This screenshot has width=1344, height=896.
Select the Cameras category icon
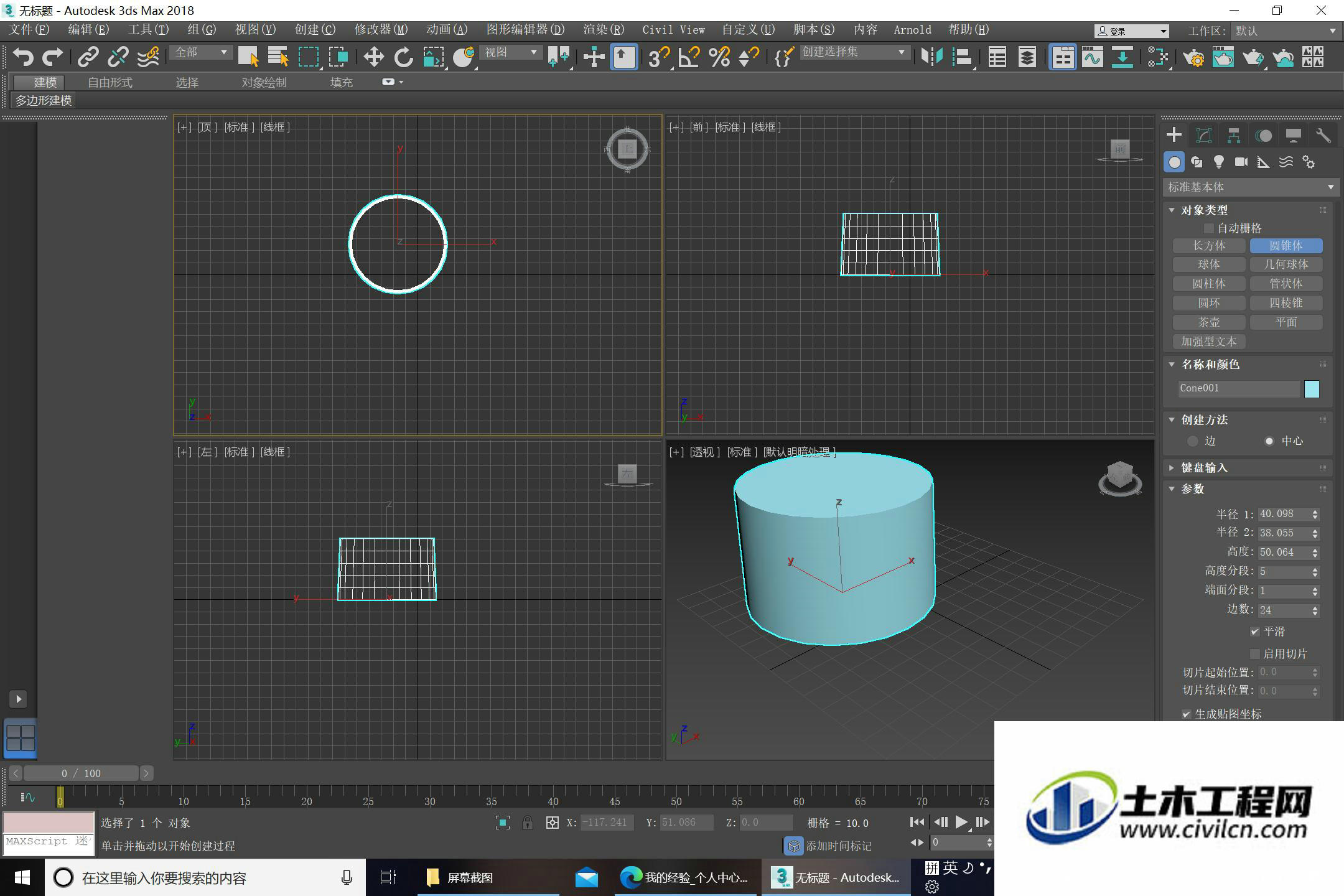click(x=1241, y=162)
